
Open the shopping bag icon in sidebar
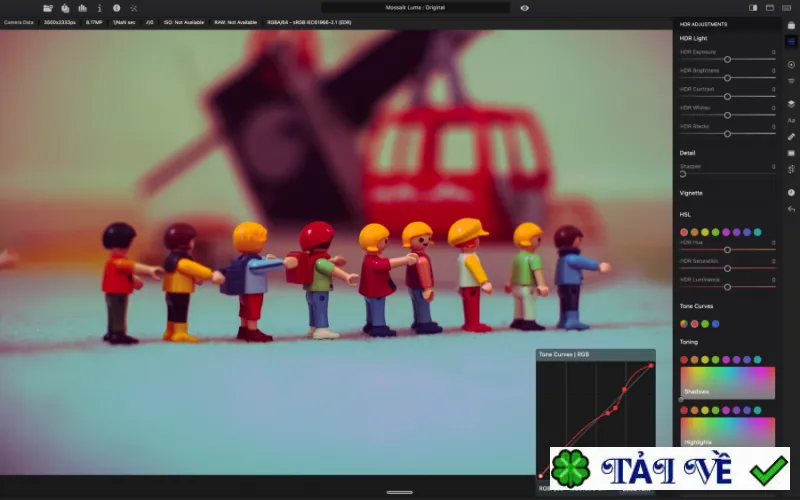pyautogui.click(x=791, y=25)
